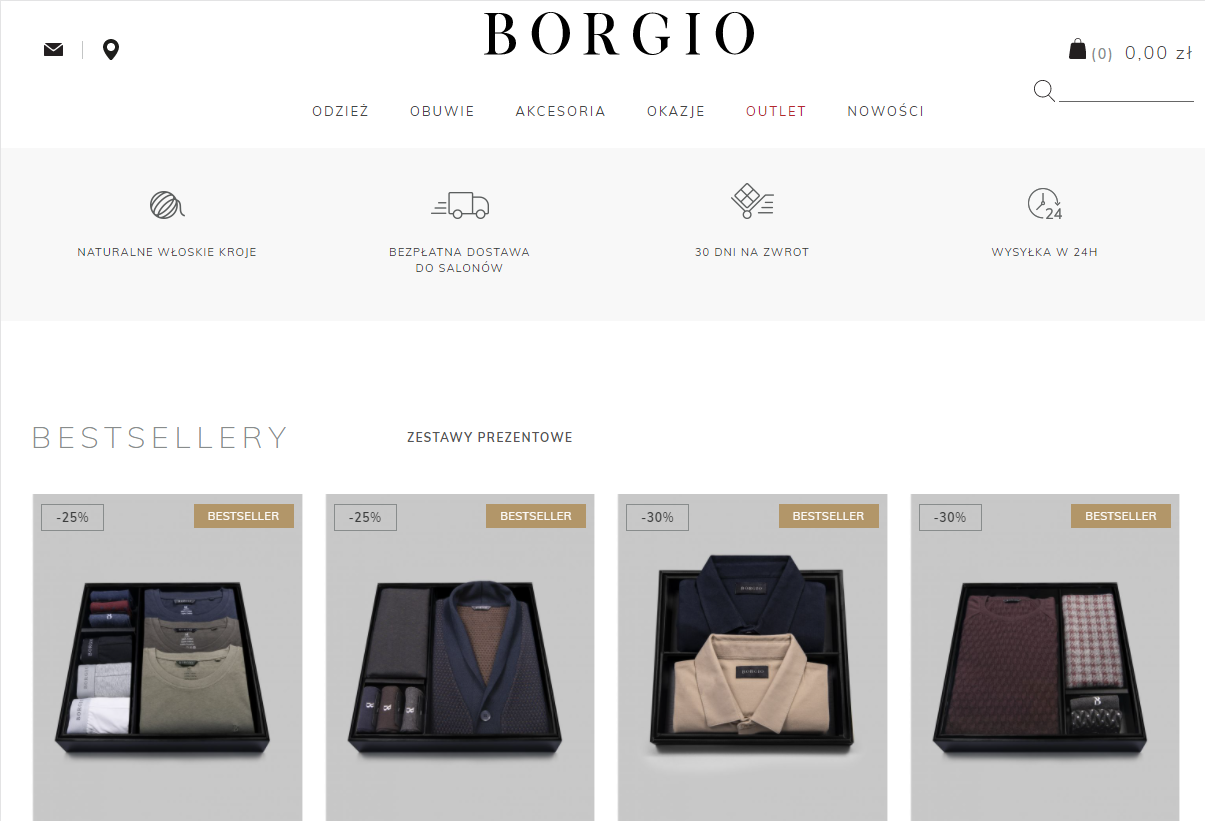Open the gift set with green t-shirts
Viewport: 1205px width, 821px height.
(x=168, y=657)
